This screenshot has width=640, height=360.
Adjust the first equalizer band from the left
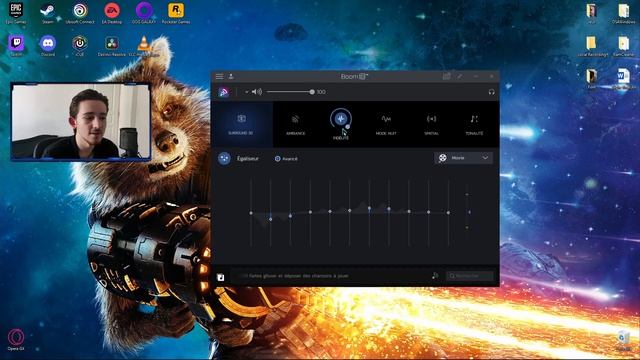point(251,213)
